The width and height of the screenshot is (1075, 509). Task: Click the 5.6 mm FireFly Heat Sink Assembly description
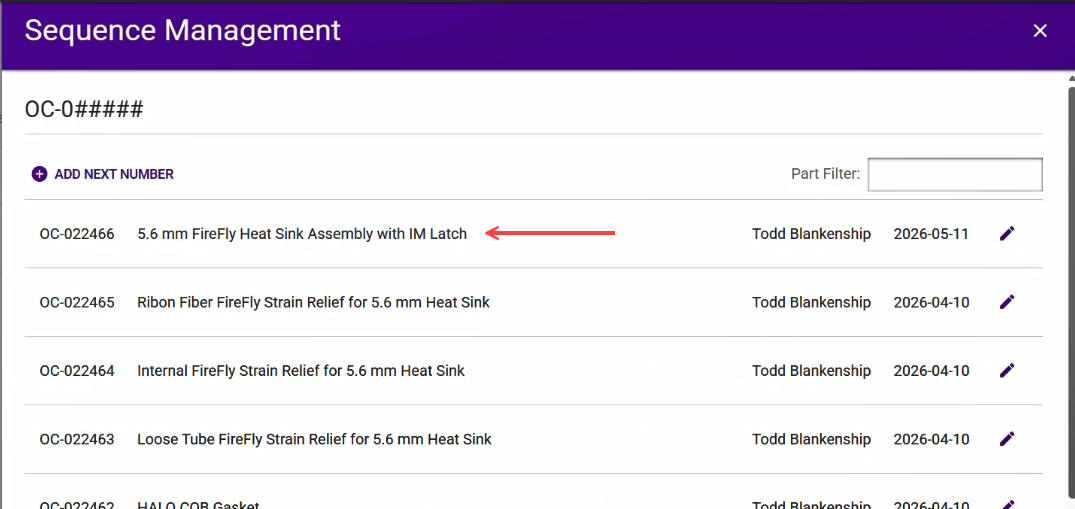pyautogui.click(x=302, y=234)
